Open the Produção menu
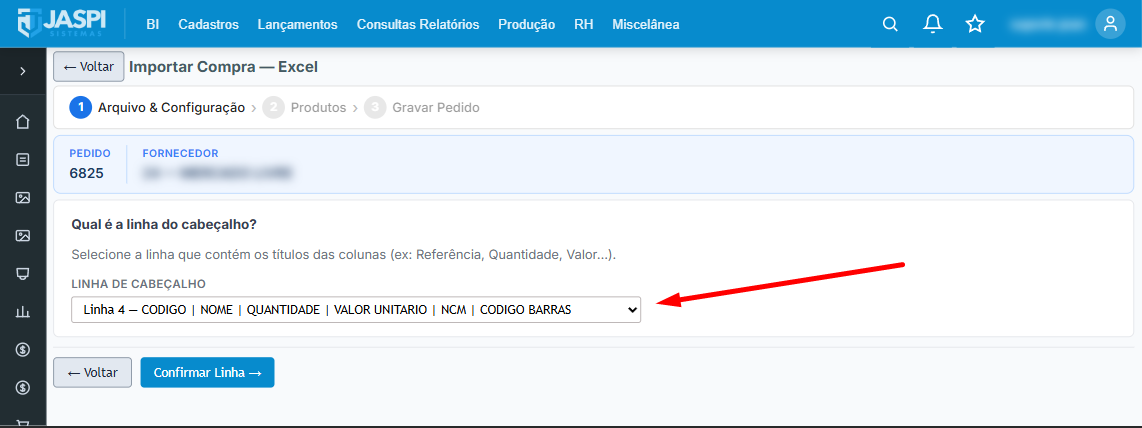1142x428 pixels. point(527,24)
